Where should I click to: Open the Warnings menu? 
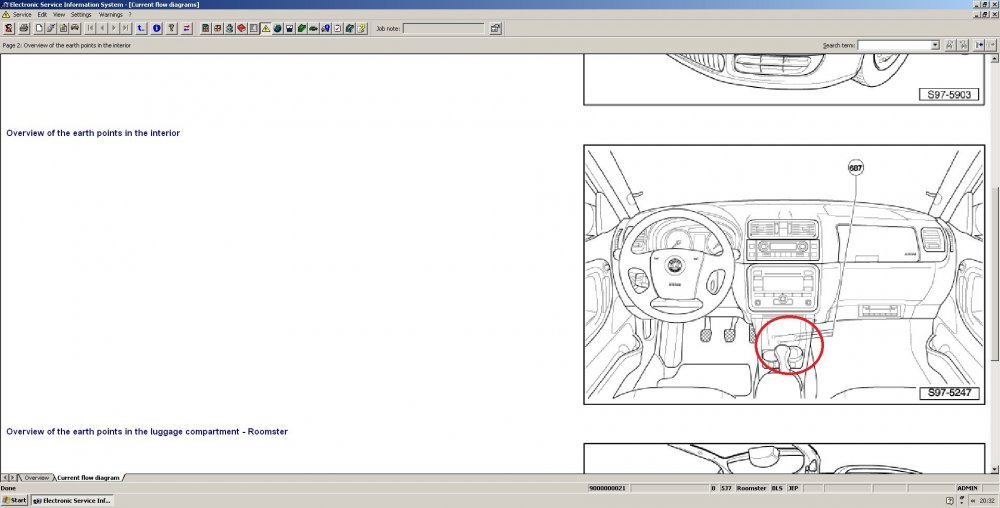(x=111, y=14)
